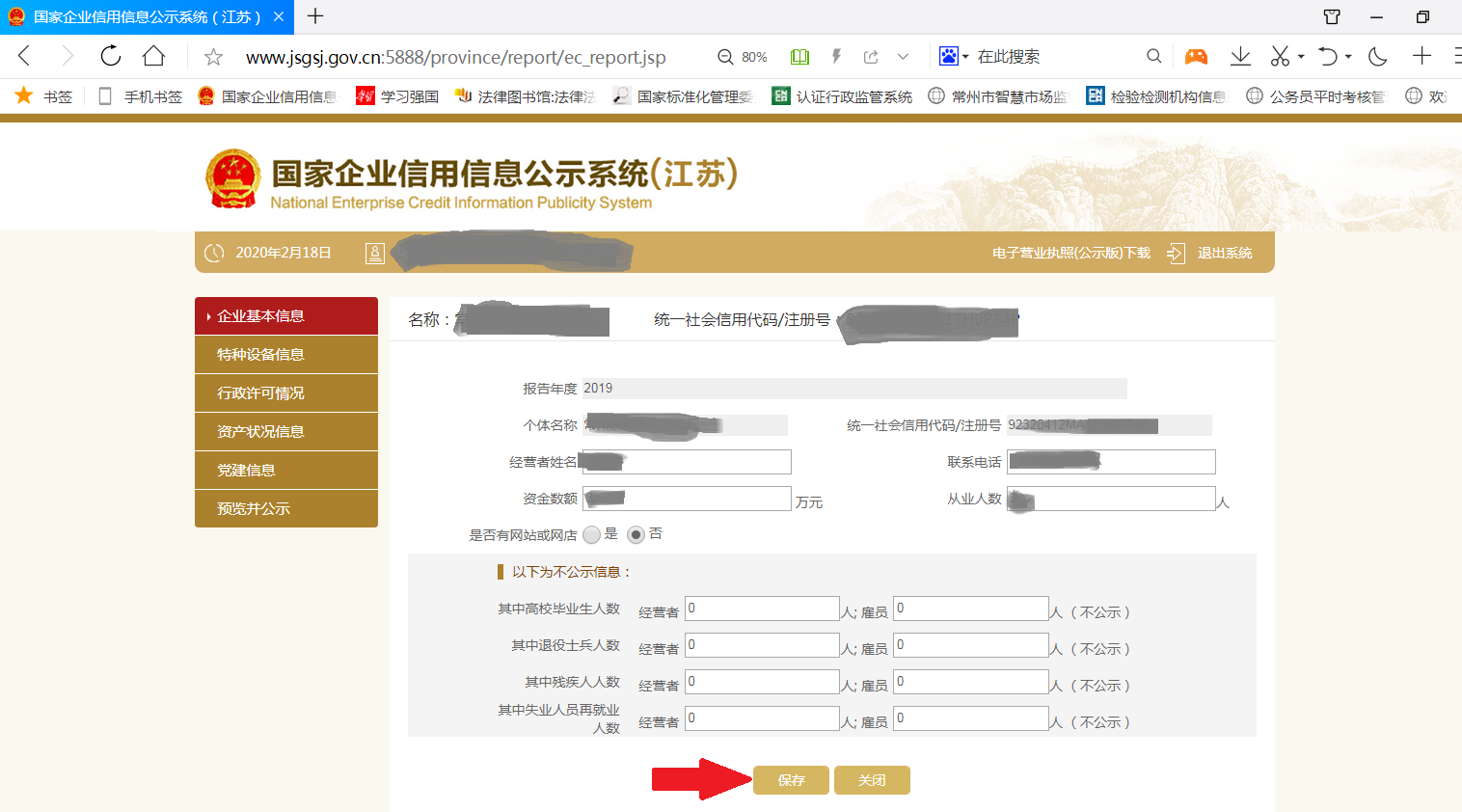This screenshot has width=1462, height=812.
Task: Click 失业人员再就业 经营者 count field
Action: tap(762, 718)
